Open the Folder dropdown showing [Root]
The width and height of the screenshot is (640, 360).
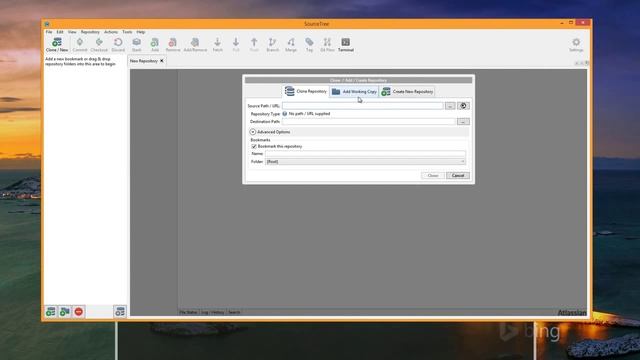tap(365, 162)
